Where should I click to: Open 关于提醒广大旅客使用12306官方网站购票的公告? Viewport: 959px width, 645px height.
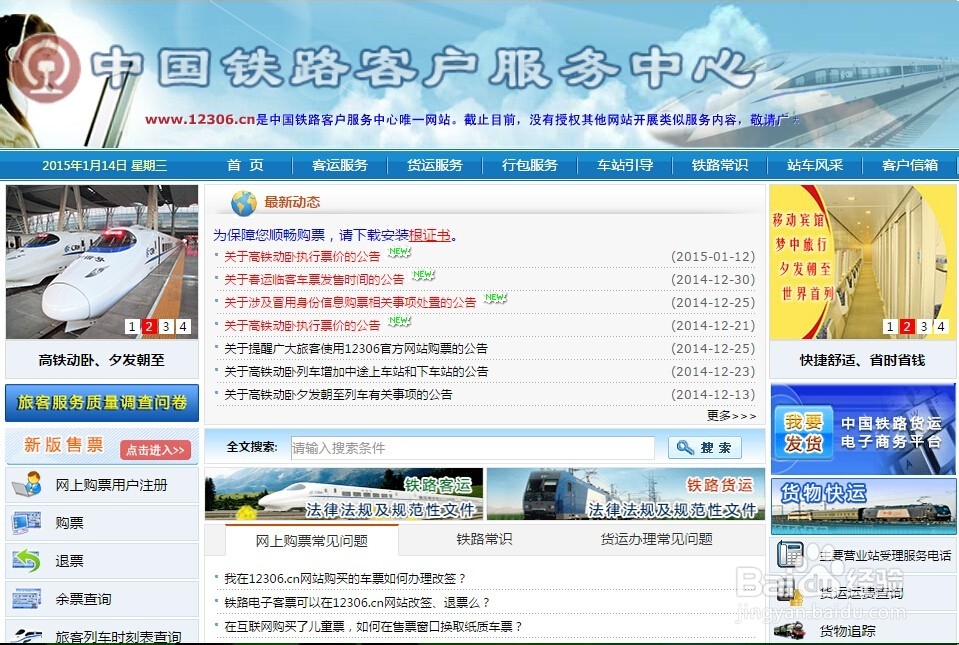pos(356,348)
